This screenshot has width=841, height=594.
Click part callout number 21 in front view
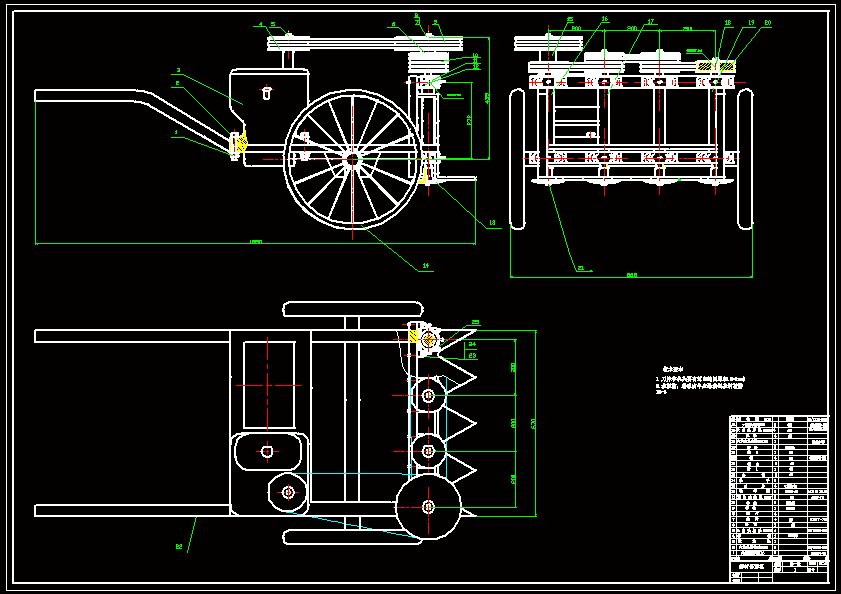coord(581,268)
